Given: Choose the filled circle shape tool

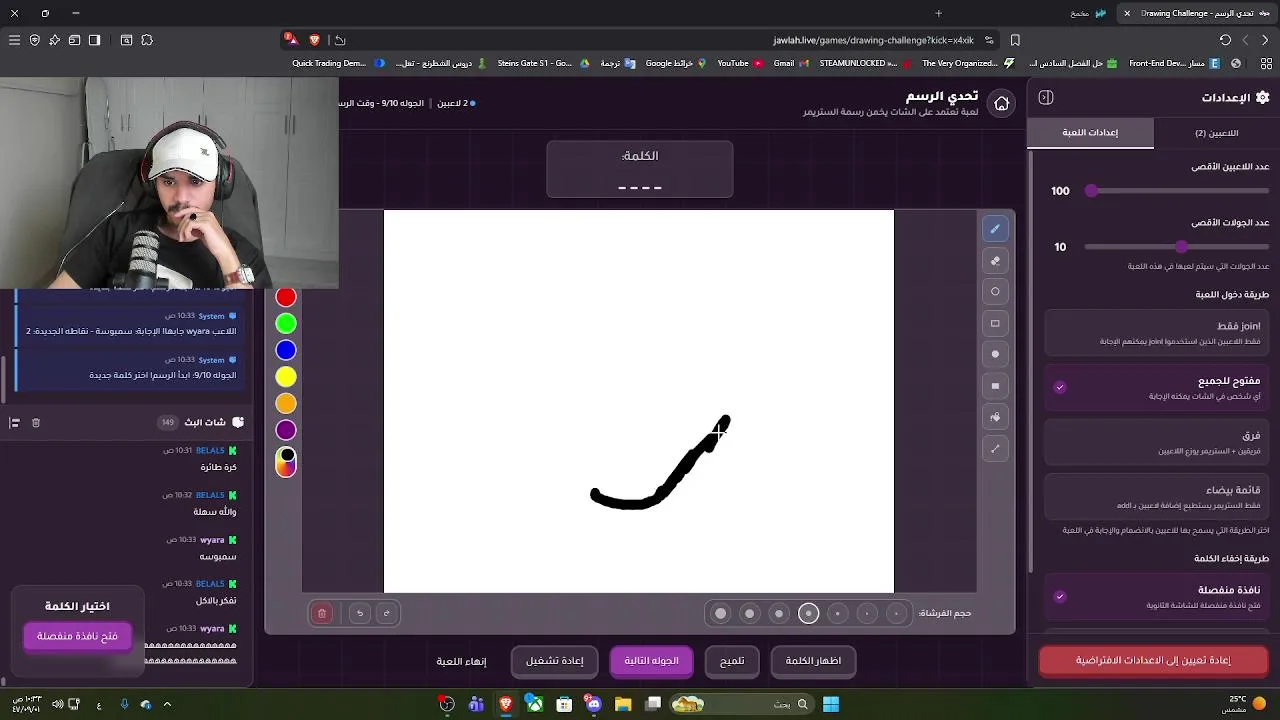Looking at the screenshot, I should click(995, 354).
